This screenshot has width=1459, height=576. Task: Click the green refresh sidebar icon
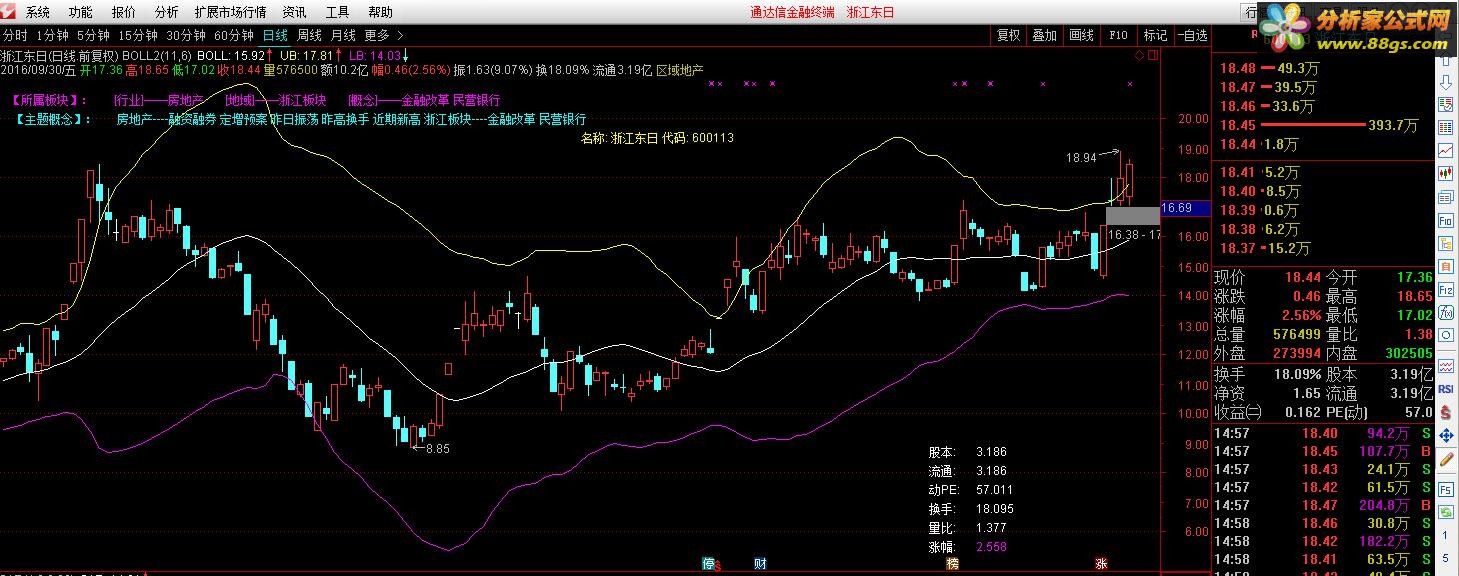(1445, 512)
